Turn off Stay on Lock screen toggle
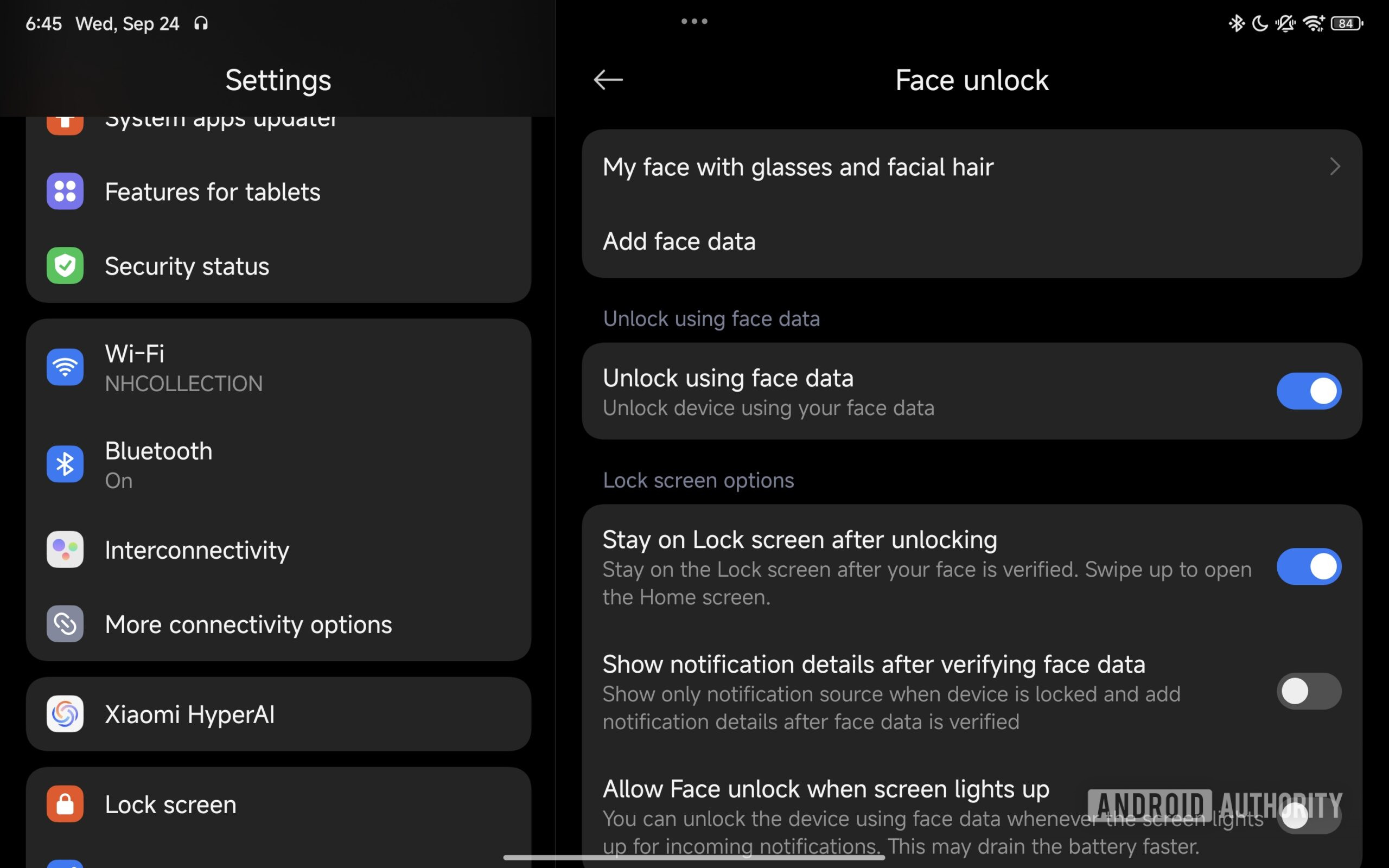Viewport: 1389px width, 868px height. click(1309, 566)
